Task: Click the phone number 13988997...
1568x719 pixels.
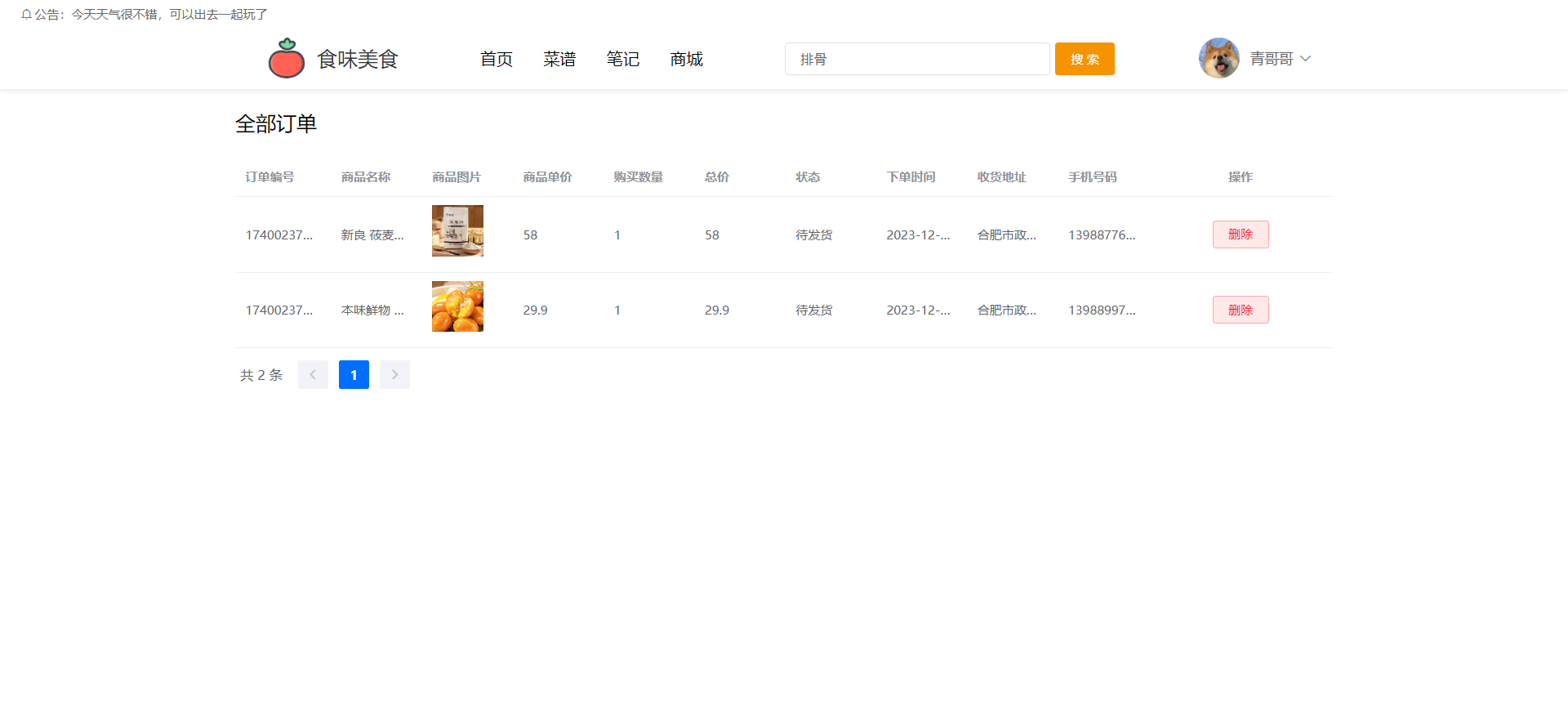Action: click(x=1102, y=310)
